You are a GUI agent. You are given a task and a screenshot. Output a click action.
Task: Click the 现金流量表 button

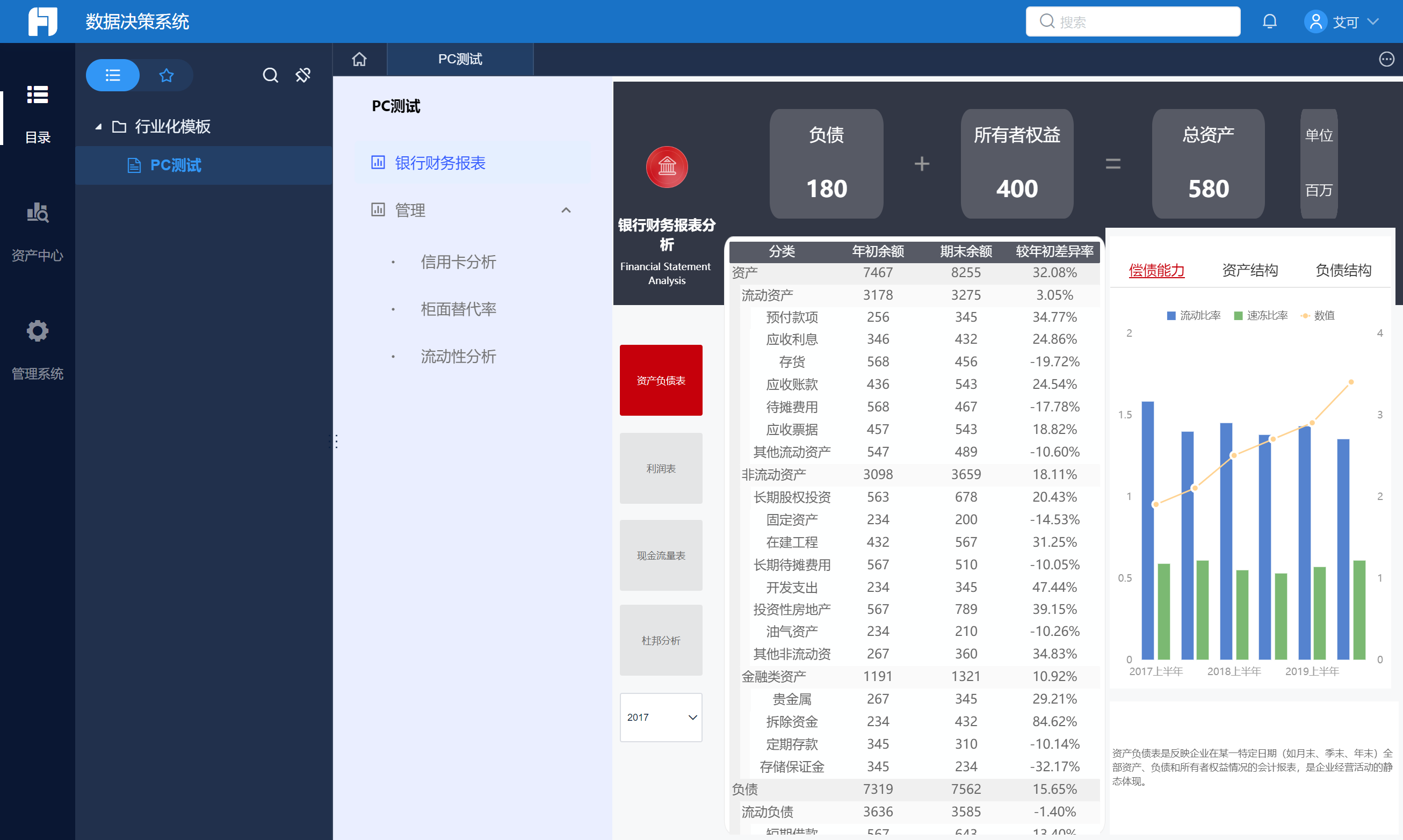click(661, 555)
